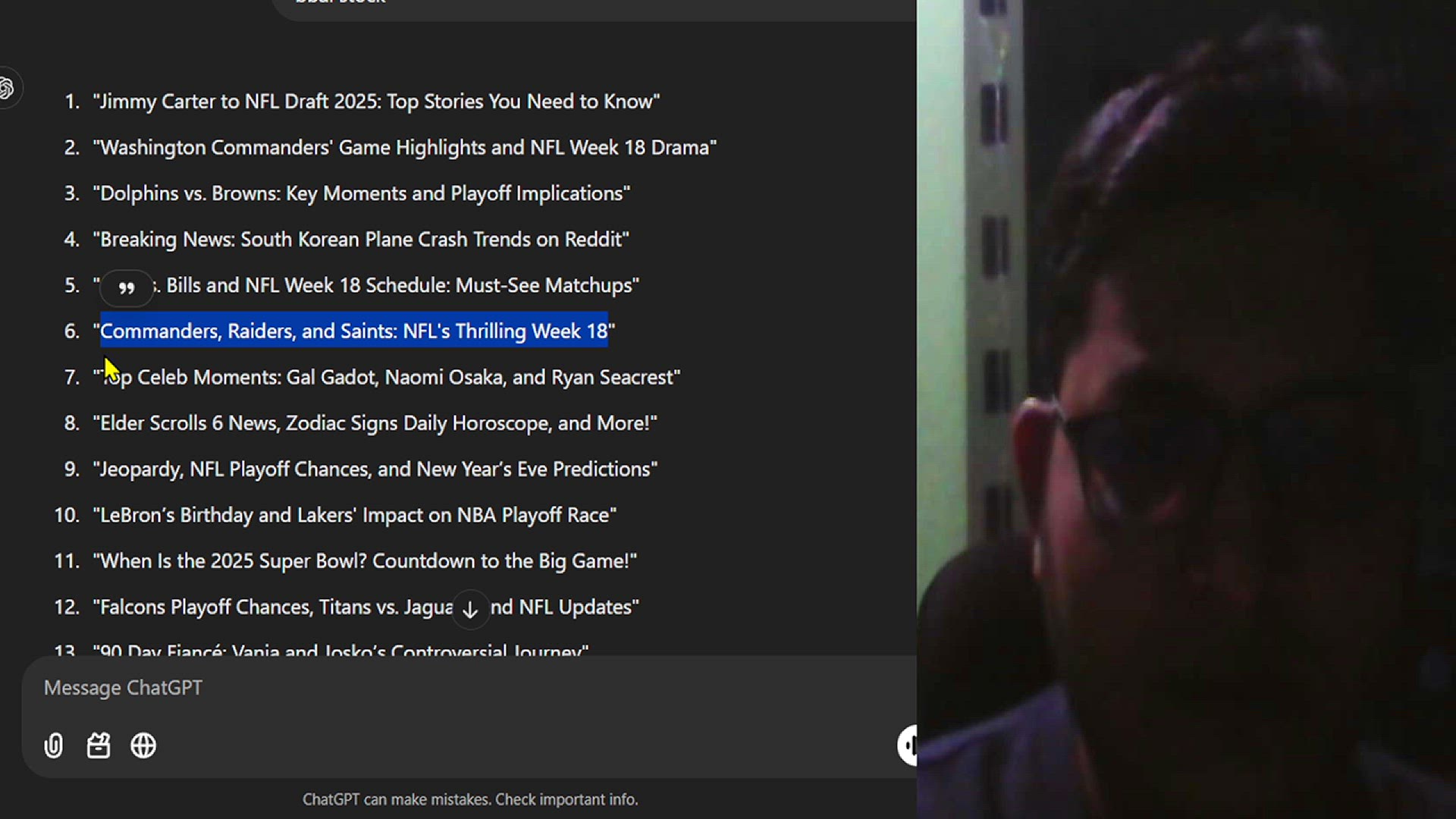Click the Jimmy Carter to NFL Draft 2025 title
Screen dimensions: 1456x819
click(x=376, y=102)
